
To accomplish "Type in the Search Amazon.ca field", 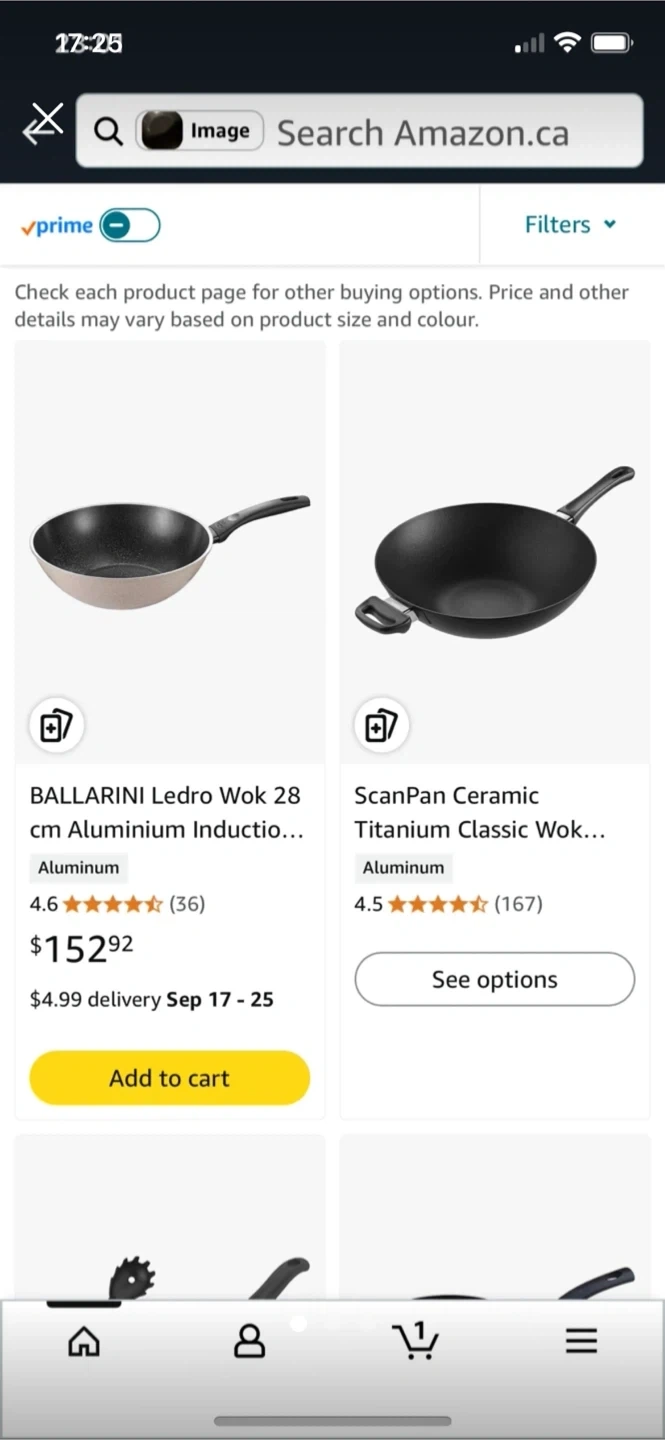I will coord(440,132).
